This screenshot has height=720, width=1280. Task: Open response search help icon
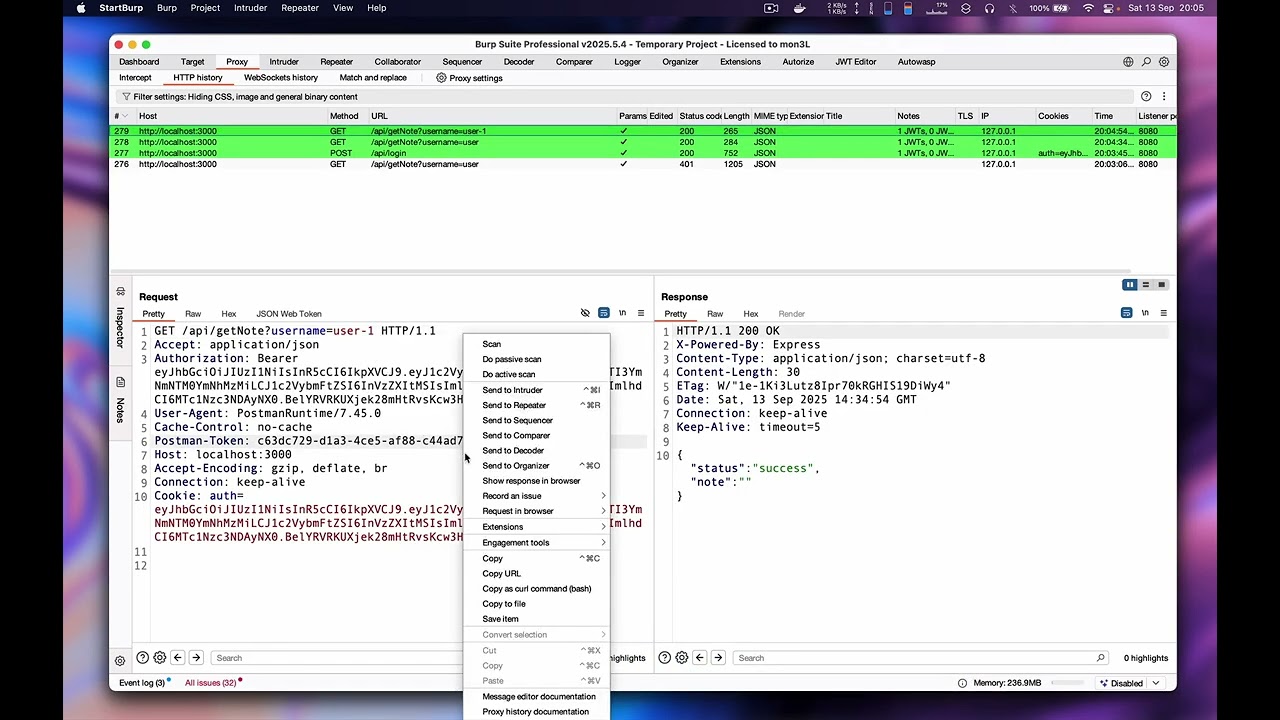pos(664,658)
